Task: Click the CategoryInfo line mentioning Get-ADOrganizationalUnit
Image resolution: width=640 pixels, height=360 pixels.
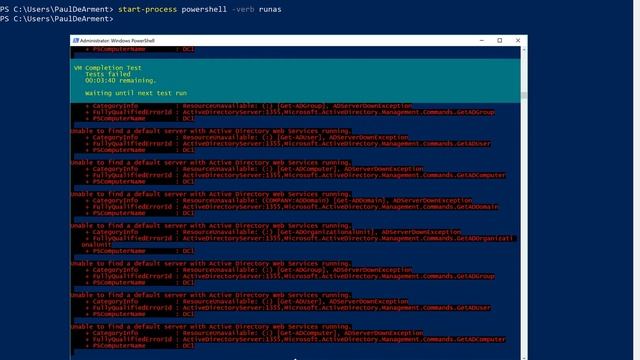Action: [273, 232]
